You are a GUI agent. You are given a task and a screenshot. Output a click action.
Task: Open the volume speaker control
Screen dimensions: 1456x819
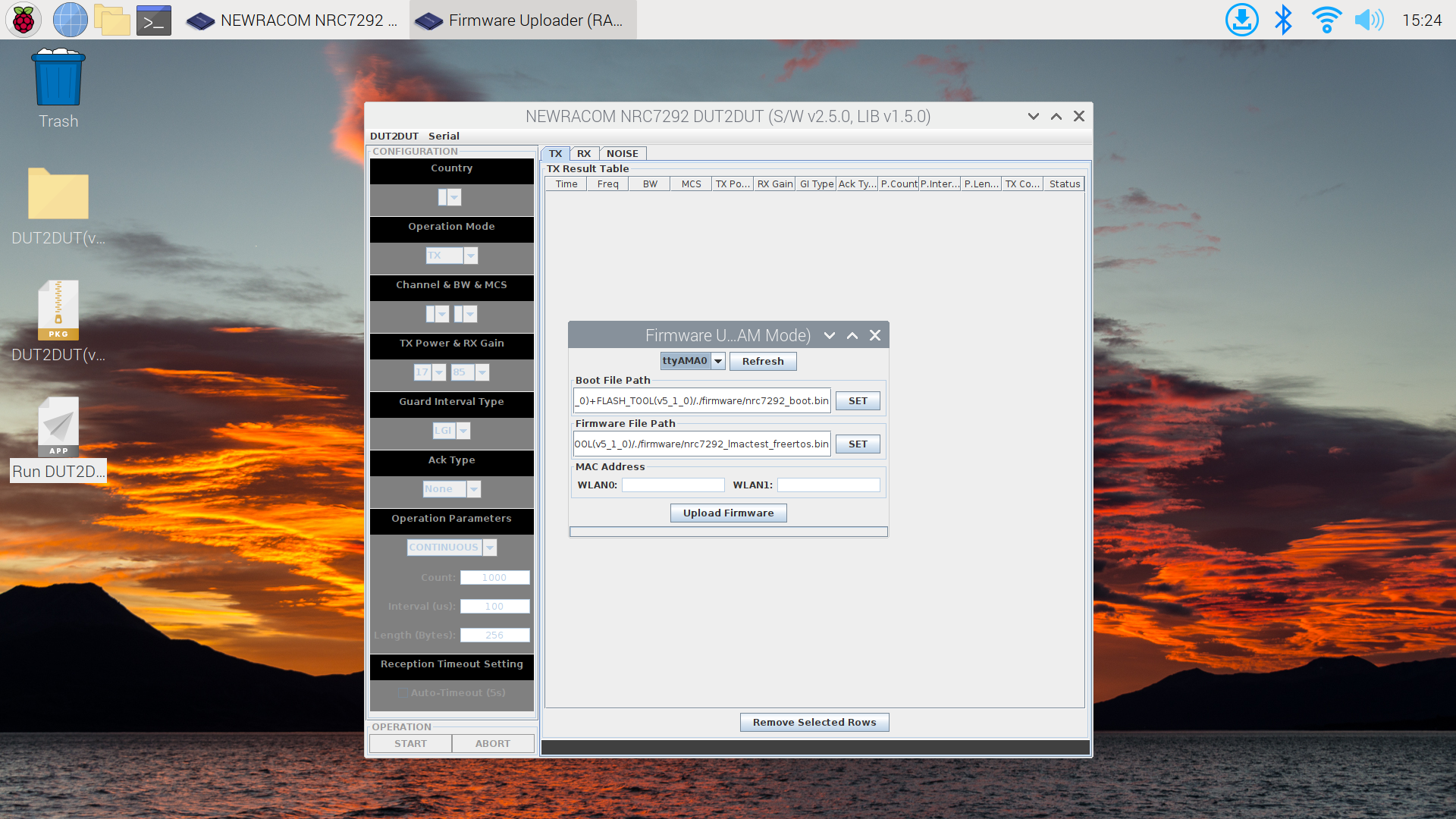[1370, 20]
